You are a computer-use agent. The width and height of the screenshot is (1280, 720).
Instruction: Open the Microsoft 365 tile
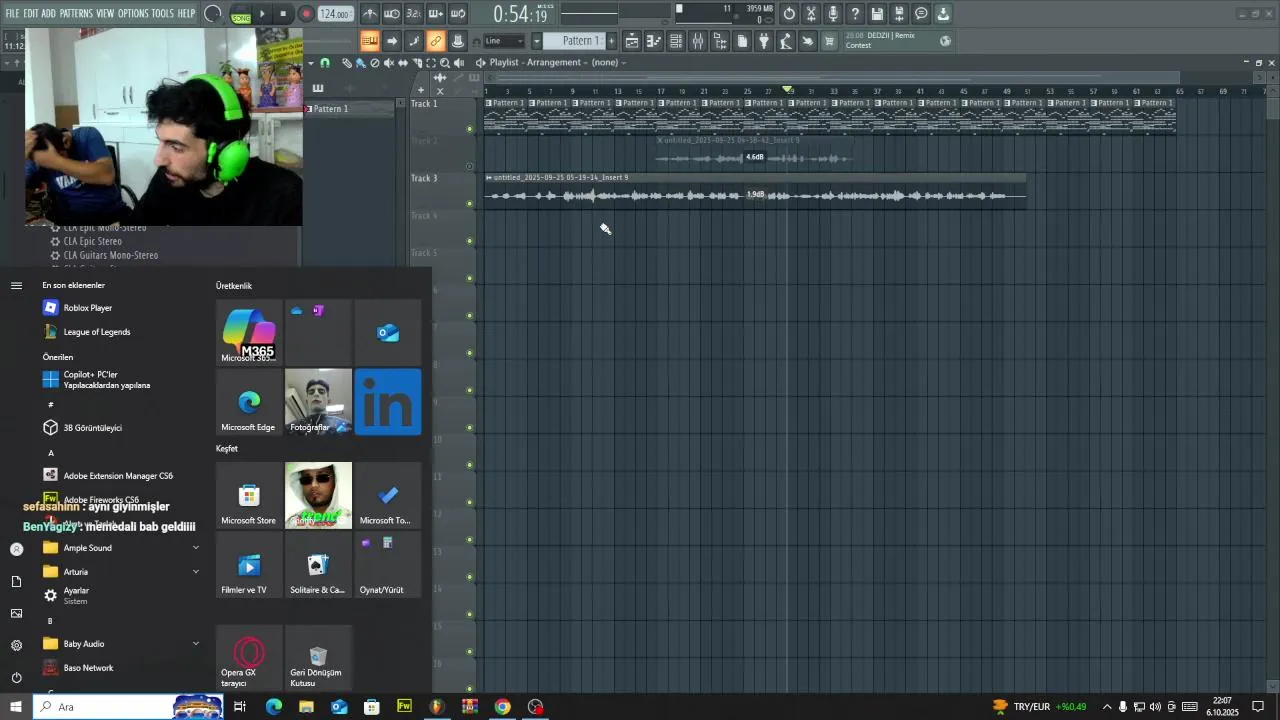pos(249,332)
